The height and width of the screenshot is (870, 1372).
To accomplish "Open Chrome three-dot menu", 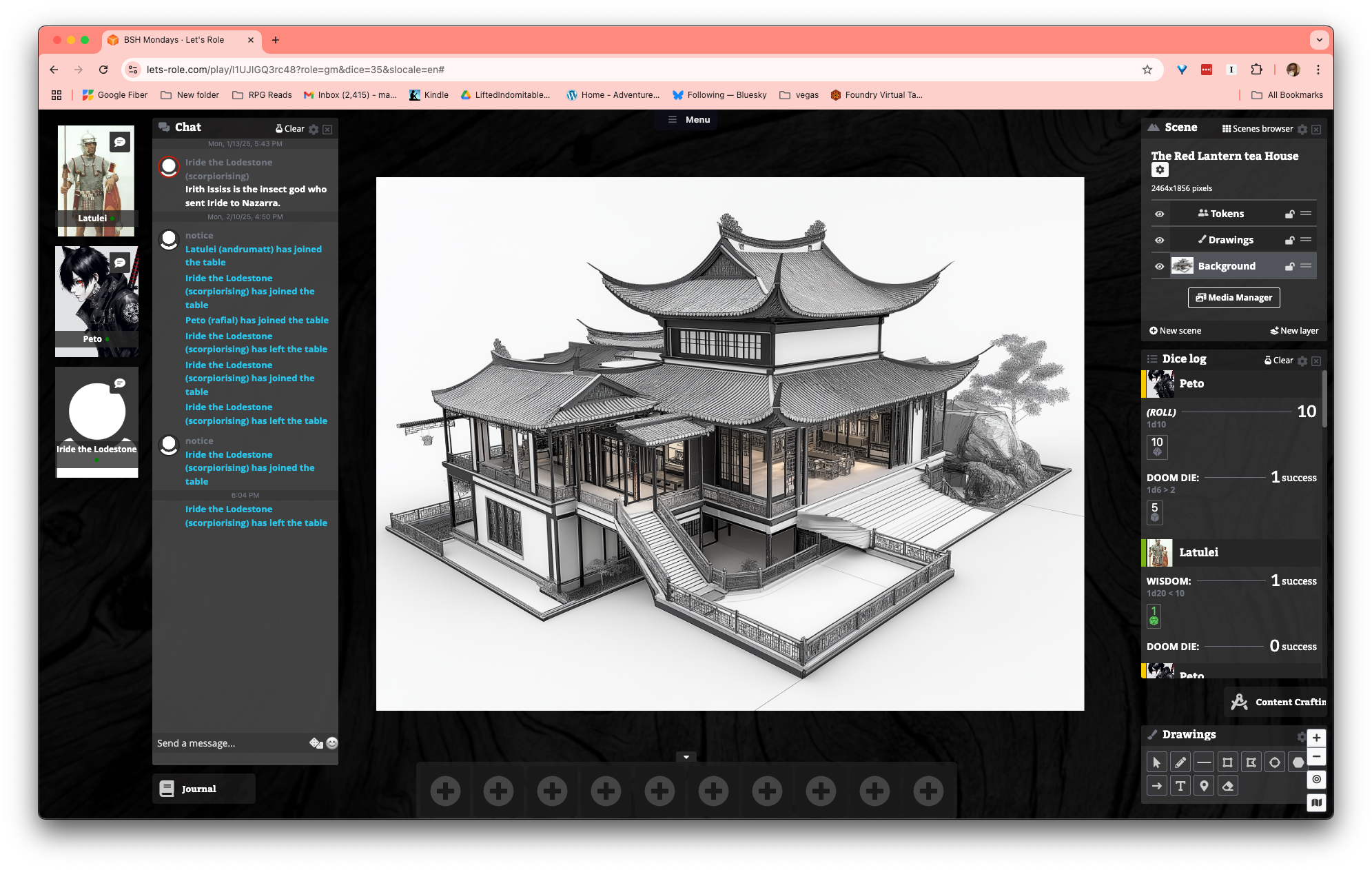I will click(1318, 70).
